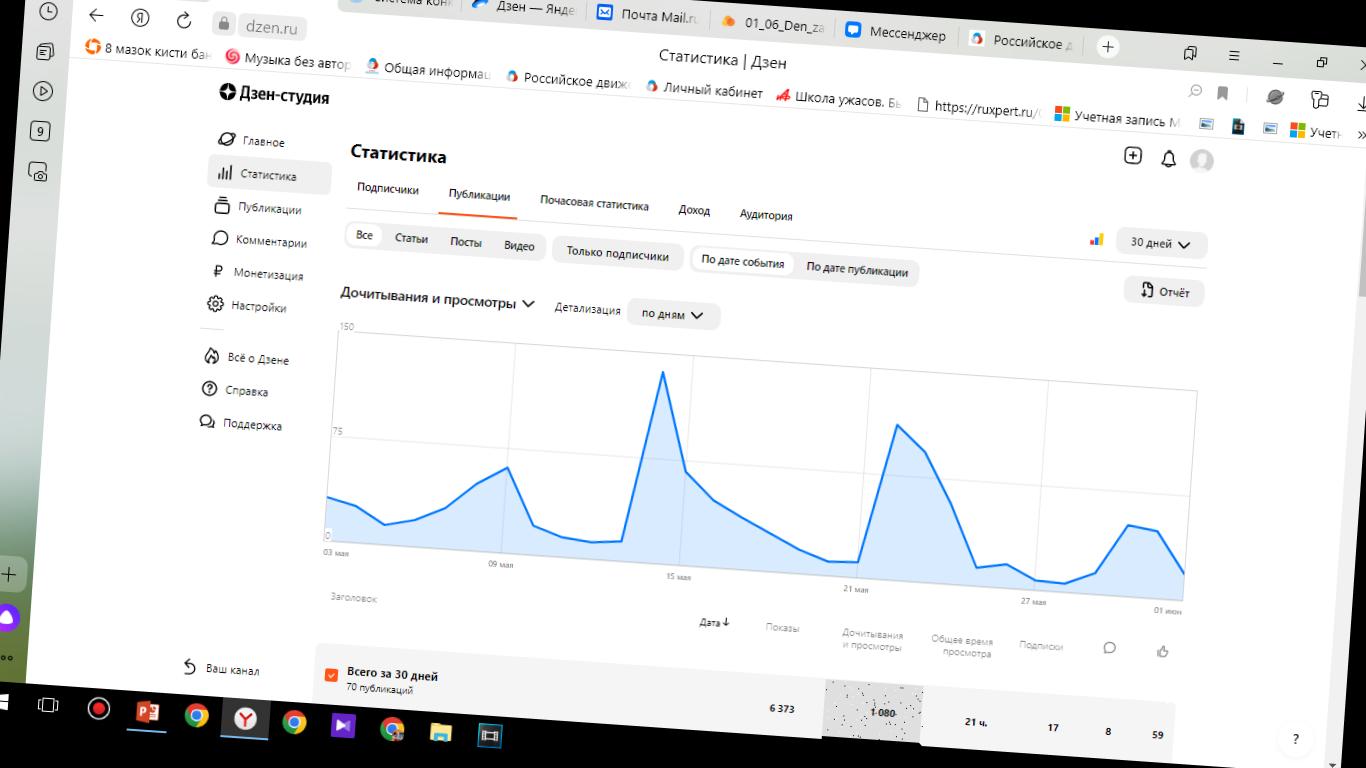The height and width of the screenshot is (768, 1366).
Task: Click the padlock site security icon
Action: (x=223, y=24)
